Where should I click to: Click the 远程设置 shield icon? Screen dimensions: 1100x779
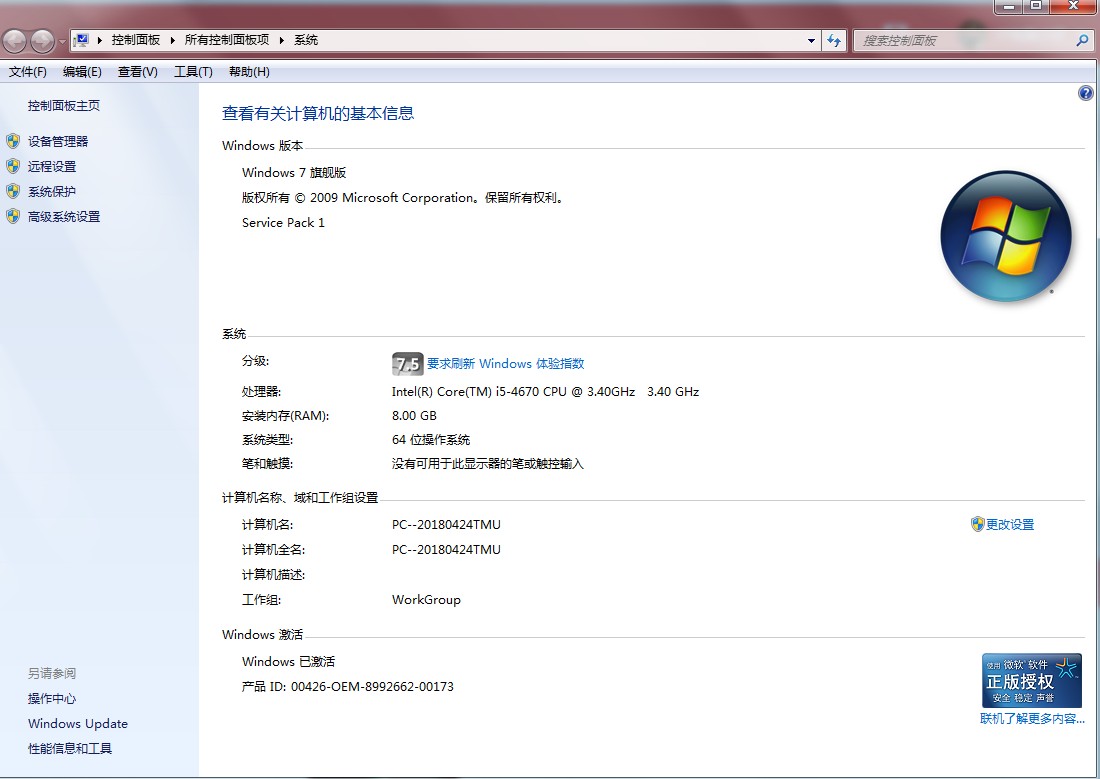click(x=12, y=166)
